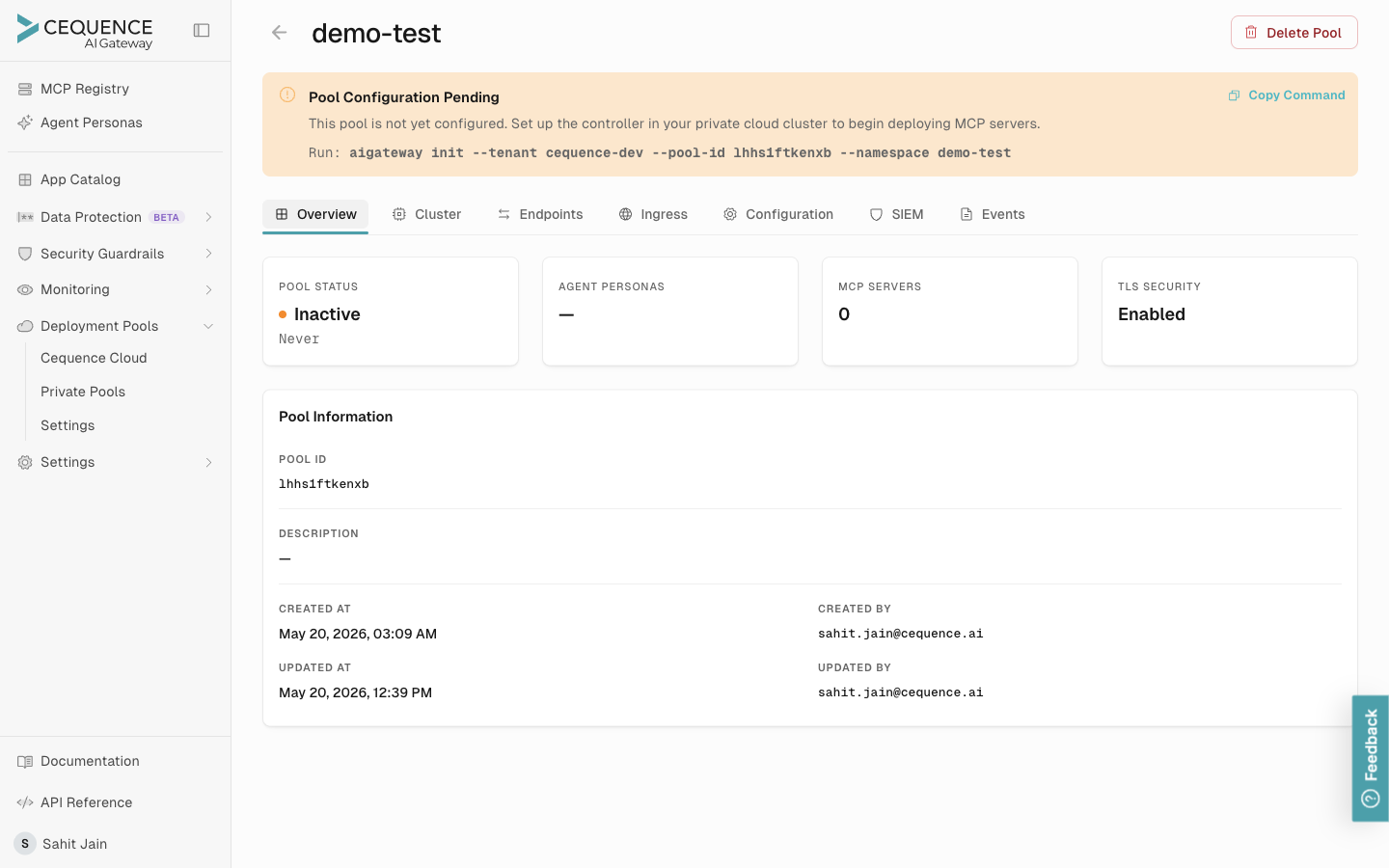Screen dimensions: 1389x868
Task: Open App Catalog in sidebar
Action: (x=80, y=179)
